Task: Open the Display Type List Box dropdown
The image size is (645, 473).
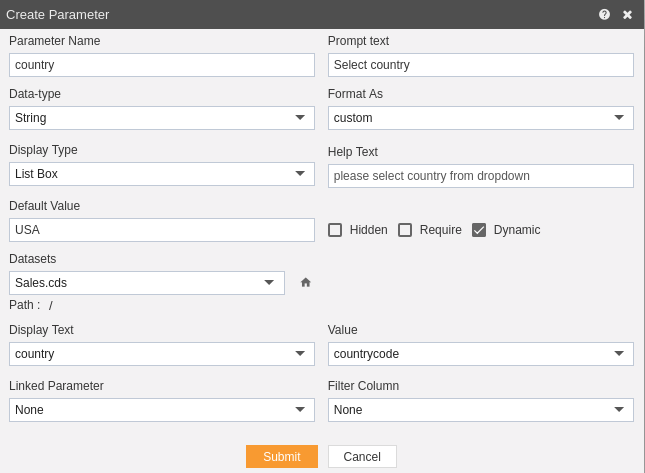Action: pyautogui.click(x=162, y=174)
